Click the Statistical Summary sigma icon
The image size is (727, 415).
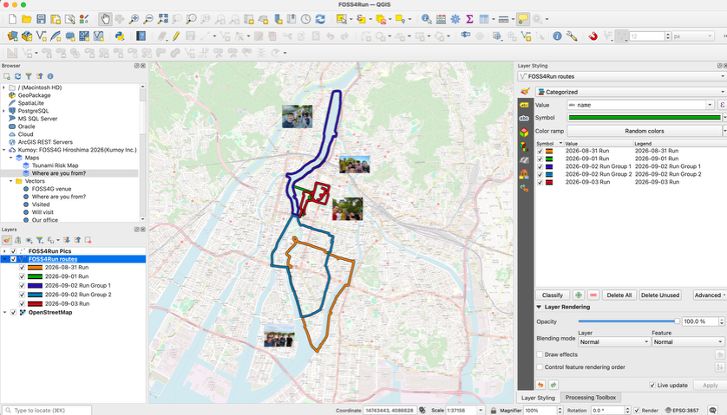click(x=469, y=19)
